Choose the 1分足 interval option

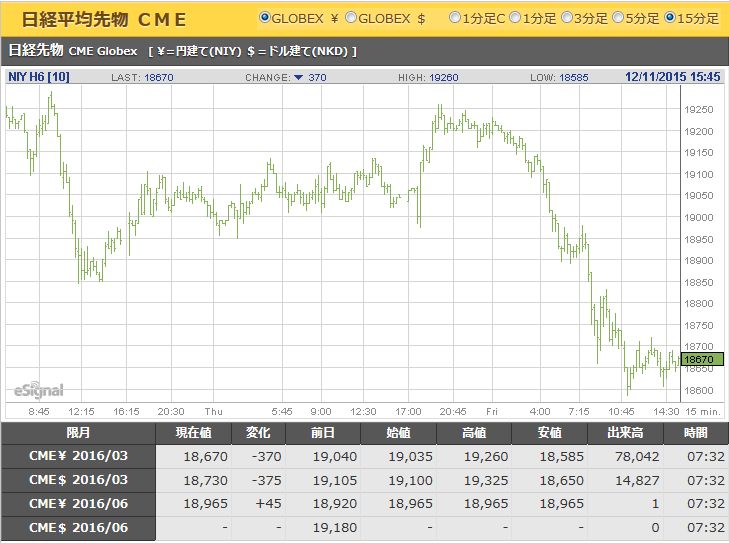click(x=513, y=18)
